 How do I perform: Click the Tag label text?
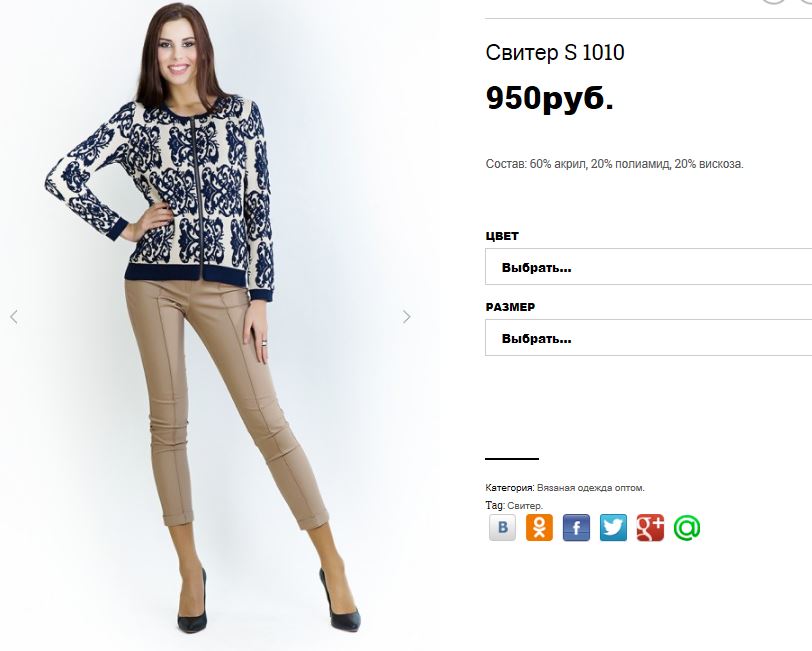pyautogui.click(x=495, y=505)
